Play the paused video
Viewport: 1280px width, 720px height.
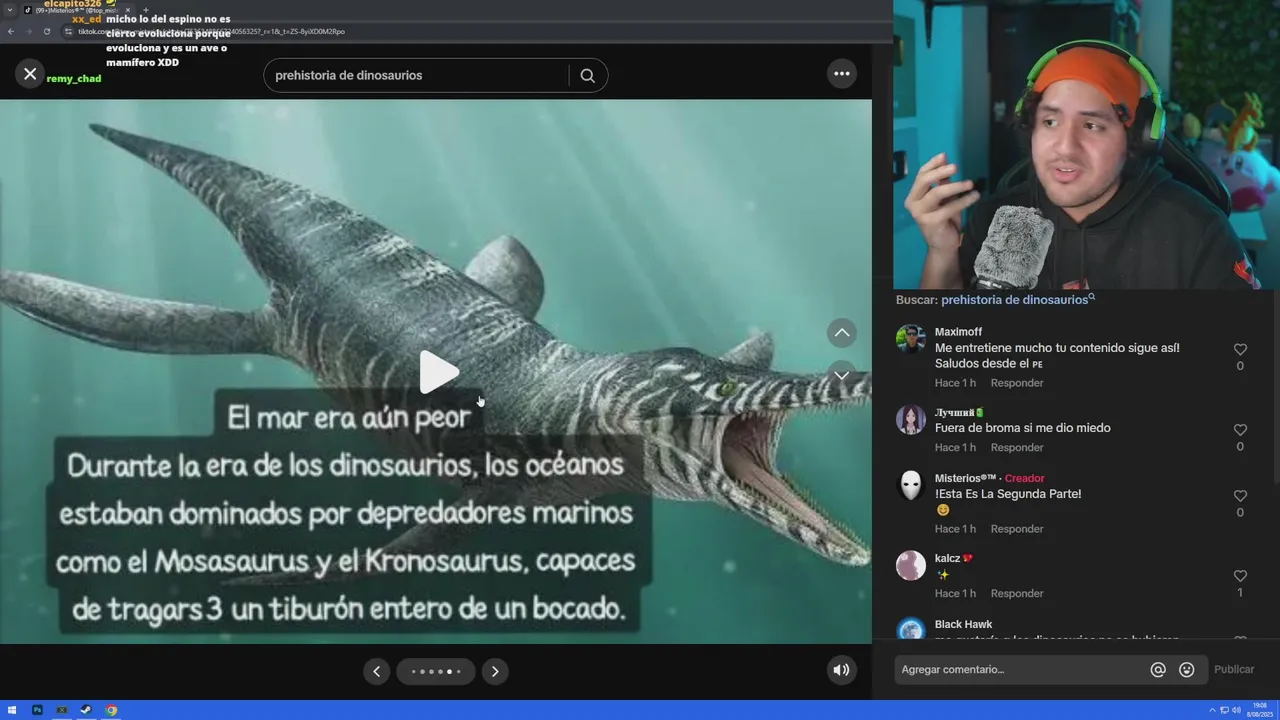click(x=437, y=372)
